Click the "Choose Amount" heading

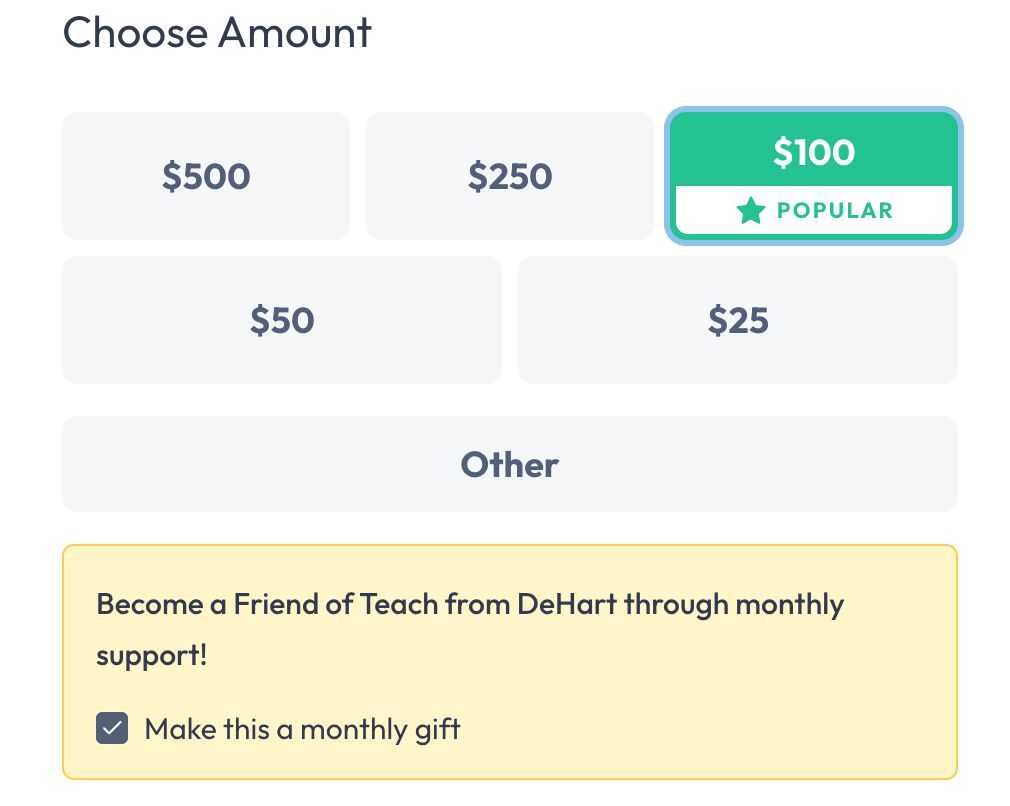pyautogui.click(x=217, y=32)
